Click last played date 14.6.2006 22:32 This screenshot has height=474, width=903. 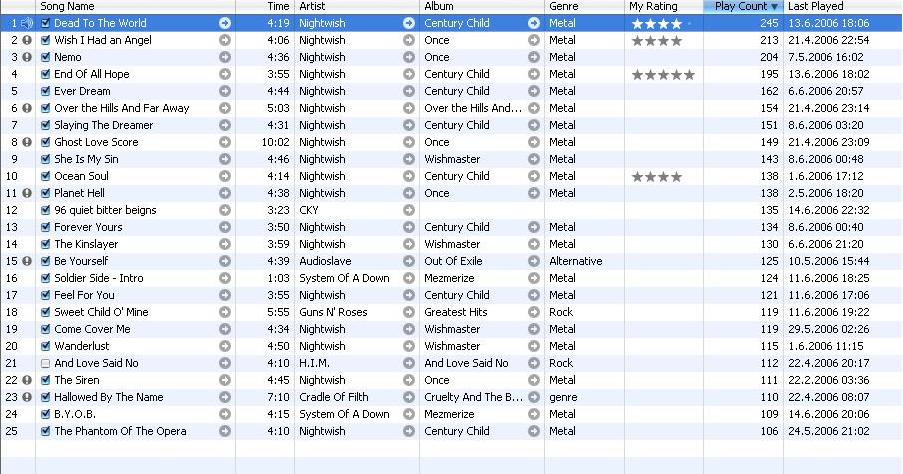[829, 210]
